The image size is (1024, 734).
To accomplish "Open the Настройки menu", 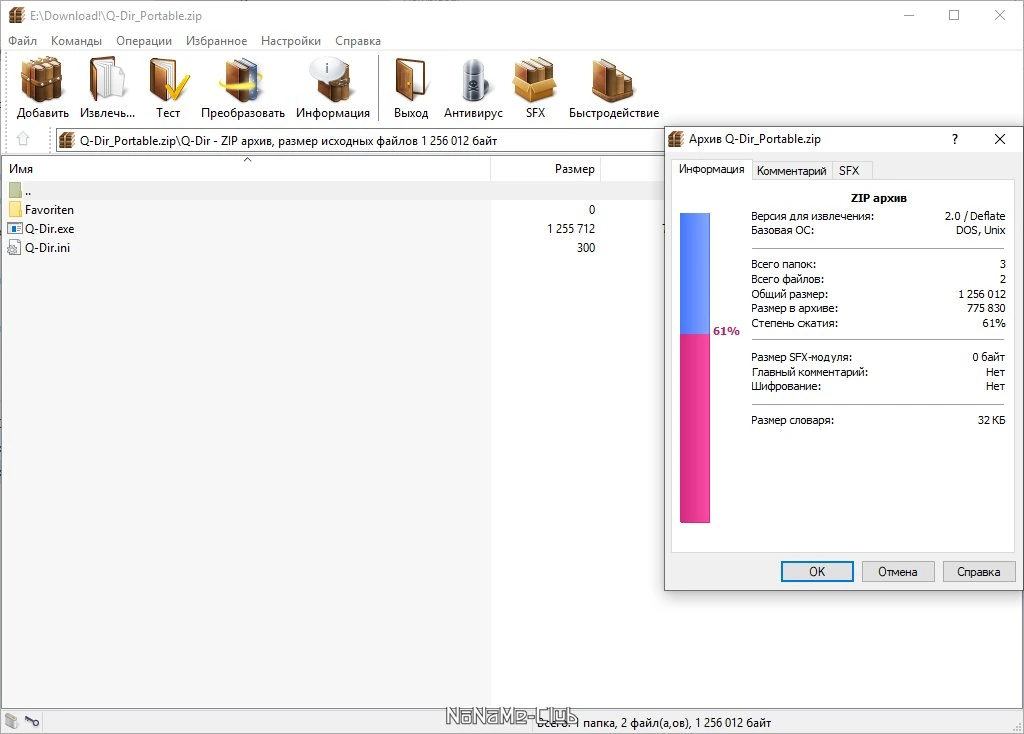I will [291, 40].
